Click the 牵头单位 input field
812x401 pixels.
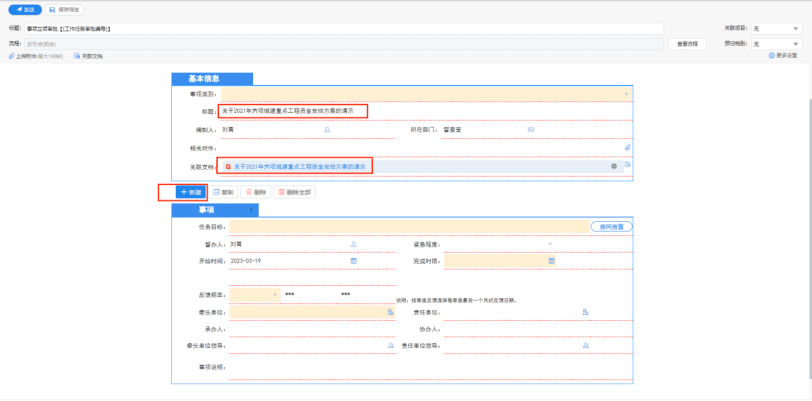click(312, 312)
